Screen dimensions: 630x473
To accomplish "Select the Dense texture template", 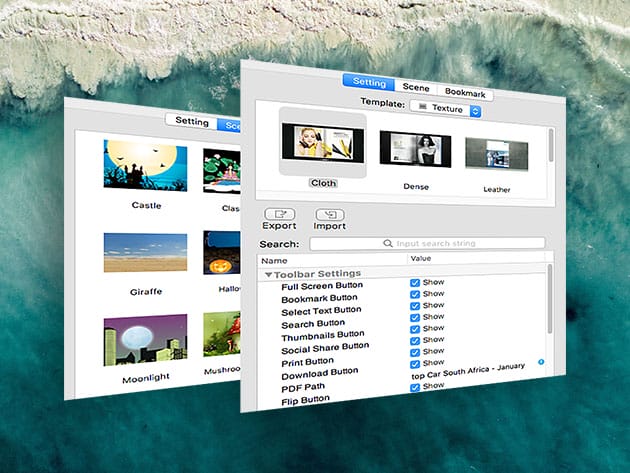I will pos(415,150).
